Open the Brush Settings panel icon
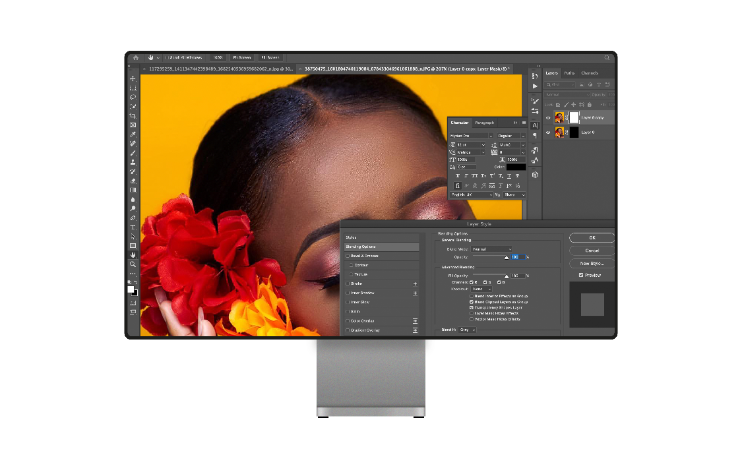 pos(535,101)
